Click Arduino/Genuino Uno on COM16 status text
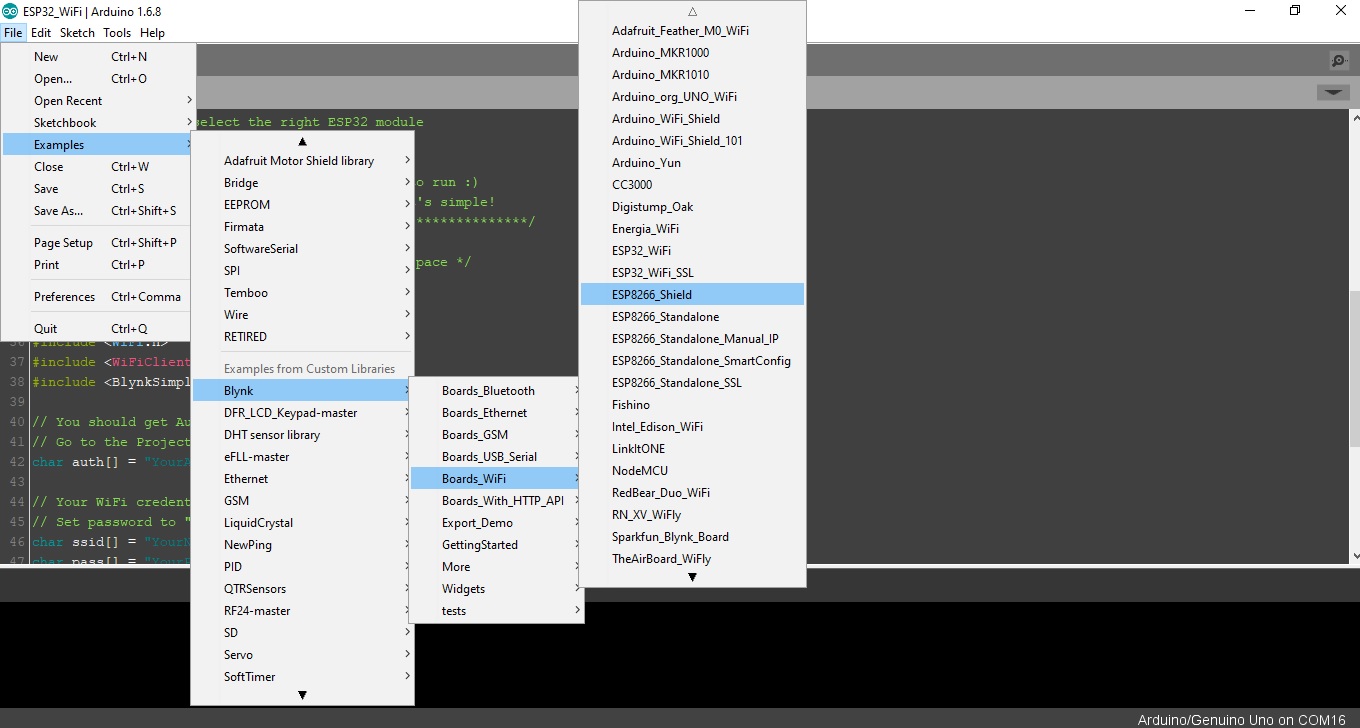 1241,720
